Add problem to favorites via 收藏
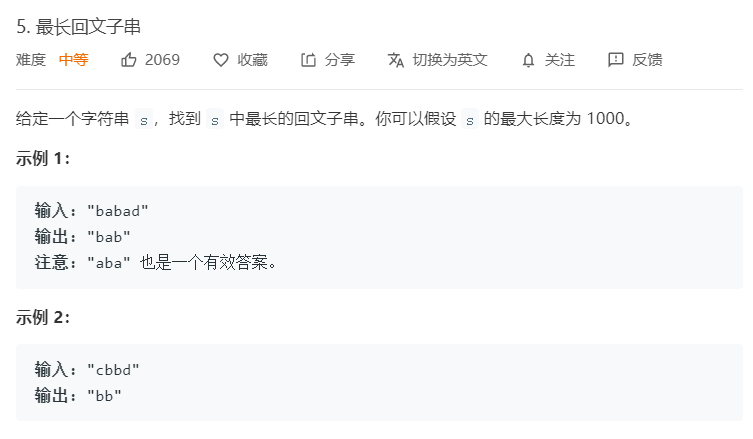This screenshot has width=753, height=439. [253, 60]
